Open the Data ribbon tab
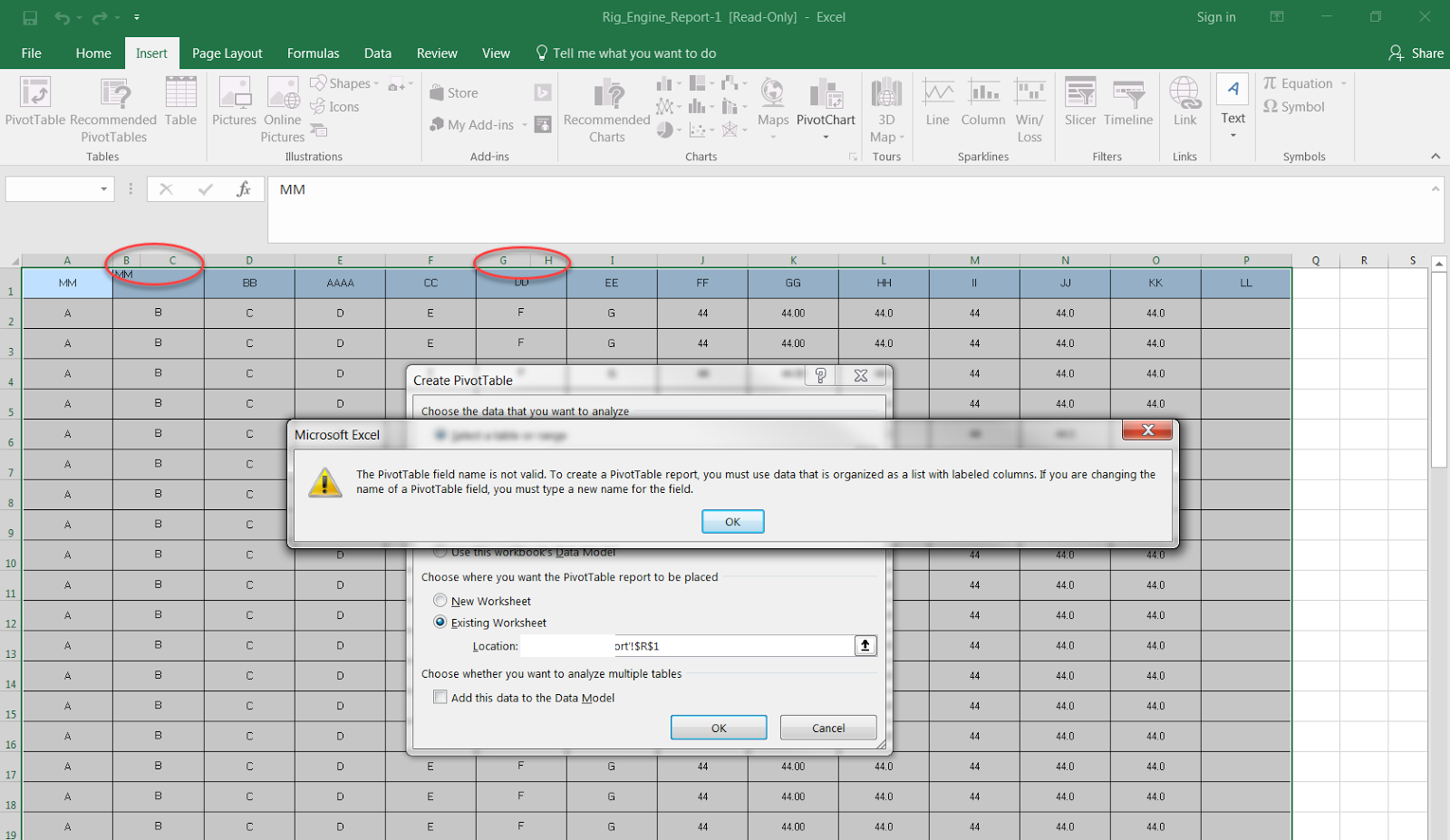Viewport: 1450px width, 840px height. click(377, 53)
